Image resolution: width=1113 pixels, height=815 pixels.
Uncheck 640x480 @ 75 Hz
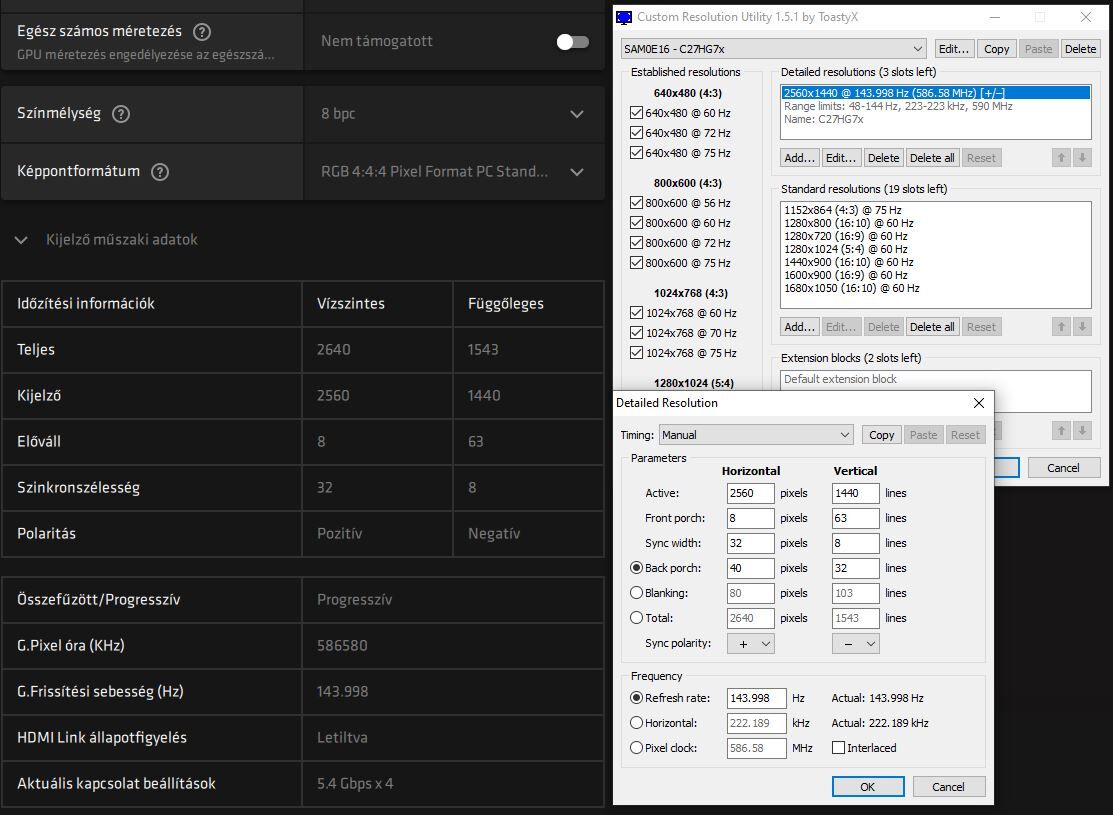pos(636,153)
